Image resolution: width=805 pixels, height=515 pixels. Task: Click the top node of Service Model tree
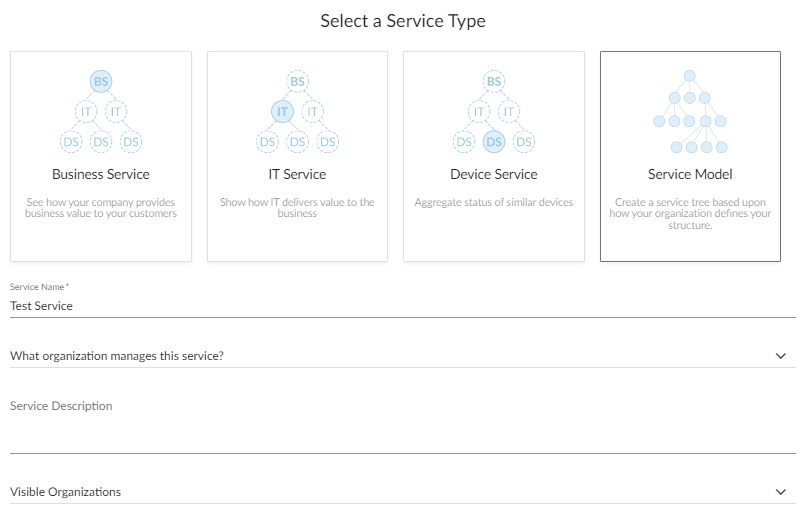[x=689, y=76]
